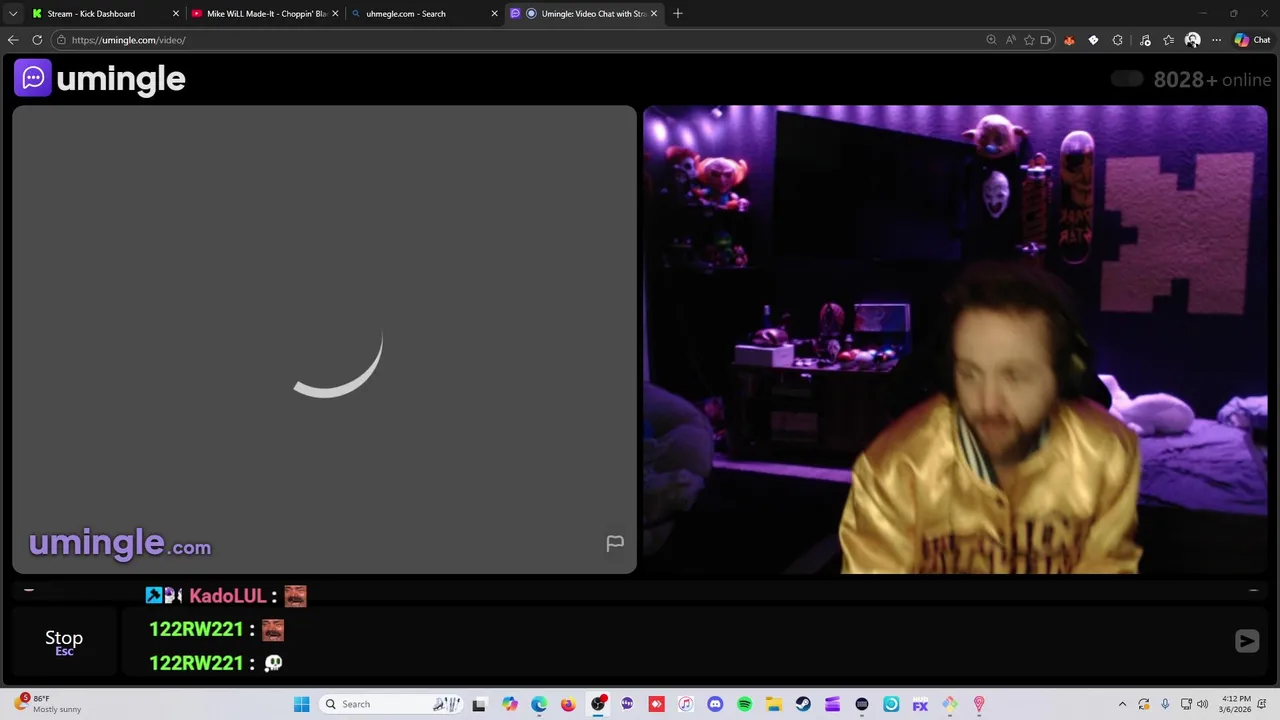The image size is (1280, 720).
Task: Select the Umingle Video Chat tab
Action: click(584, 14)
